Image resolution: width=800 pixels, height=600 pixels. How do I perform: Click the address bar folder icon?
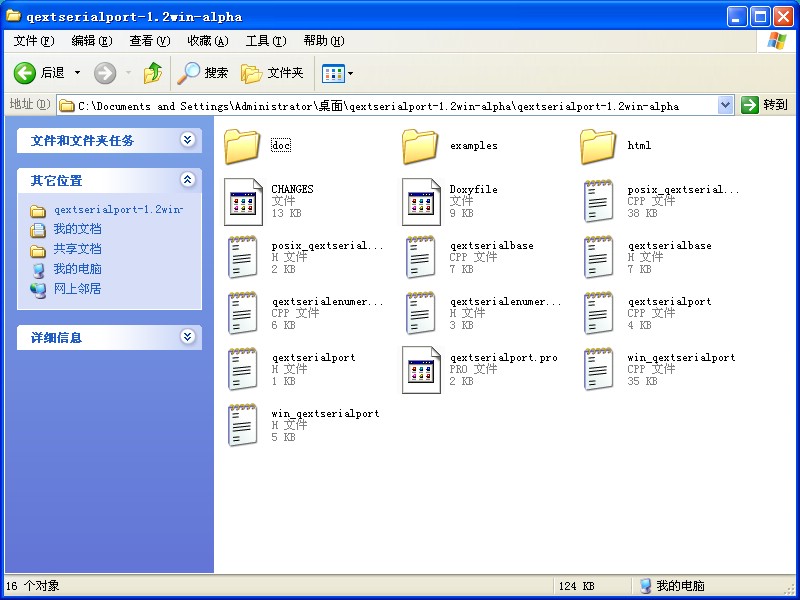click(66, 106)
